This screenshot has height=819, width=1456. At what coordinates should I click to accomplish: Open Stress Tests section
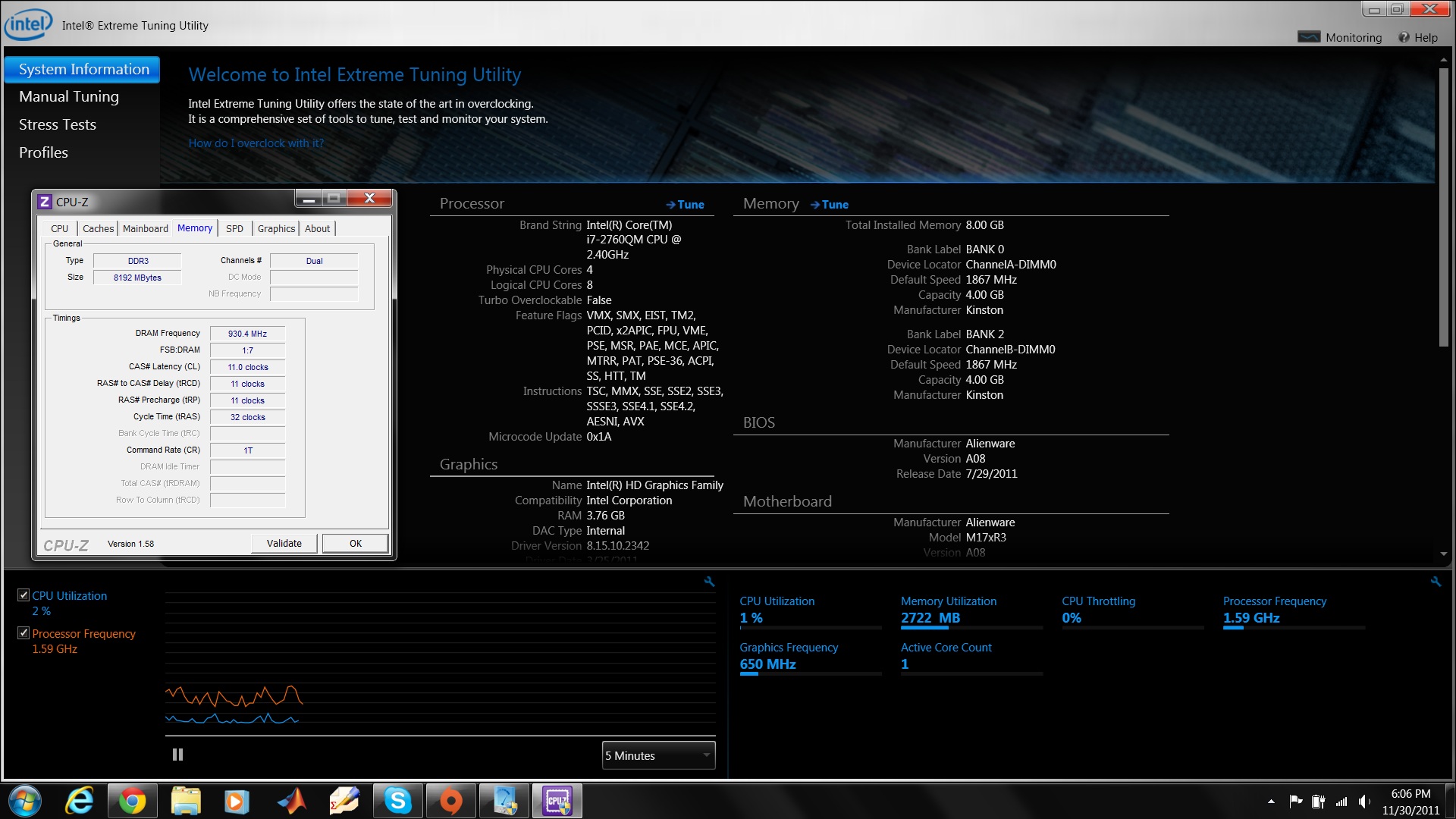(58, 124)
